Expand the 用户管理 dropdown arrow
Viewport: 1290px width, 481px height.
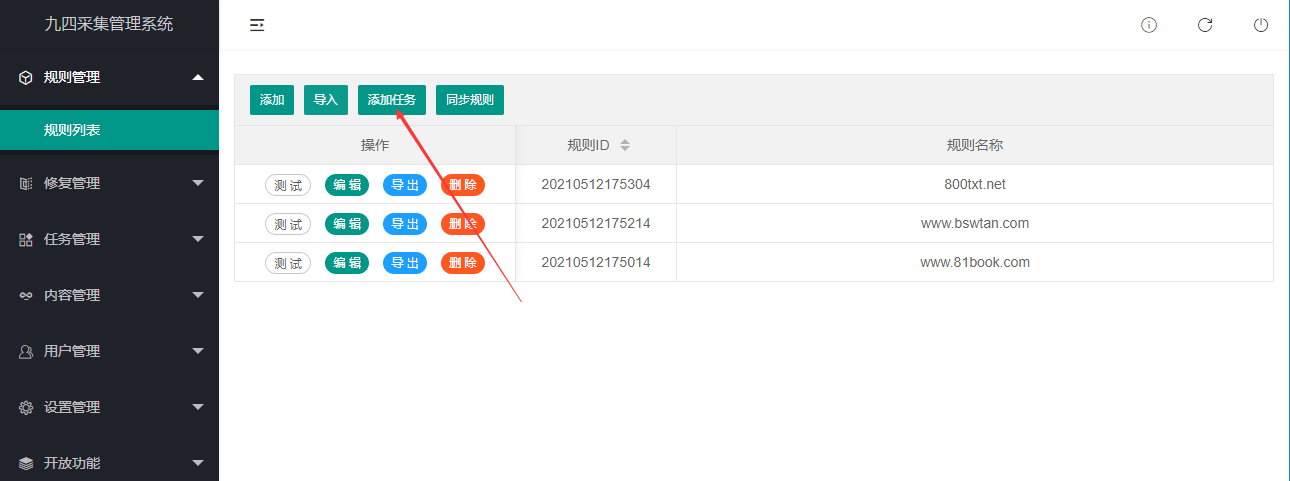click(x=198, y=351)
